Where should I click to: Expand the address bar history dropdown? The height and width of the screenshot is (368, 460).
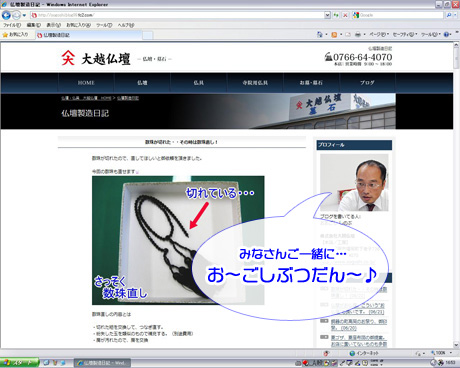[327, 15]
